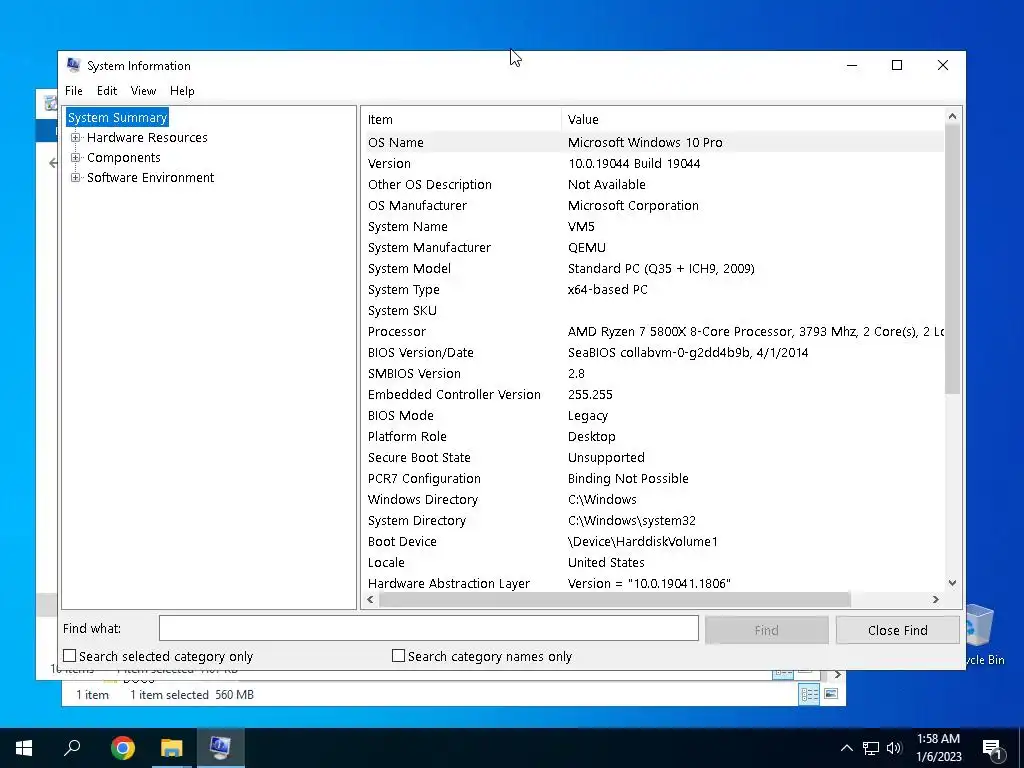Click the Find button

(767, 630)
